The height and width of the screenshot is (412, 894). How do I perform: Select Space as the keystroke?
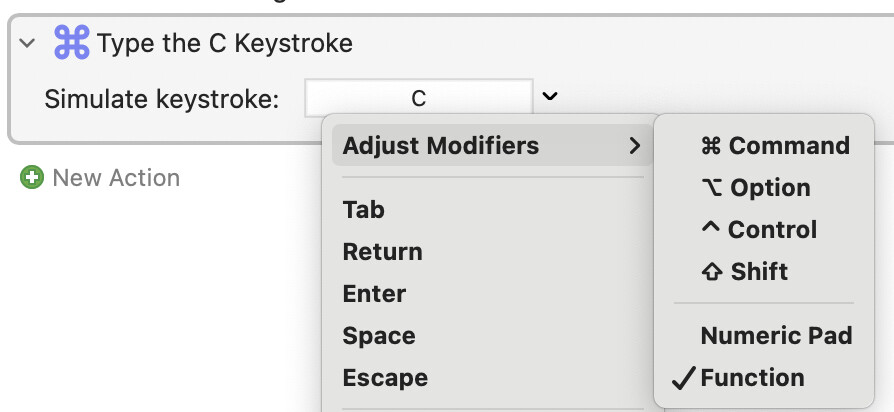pos(379,336)
